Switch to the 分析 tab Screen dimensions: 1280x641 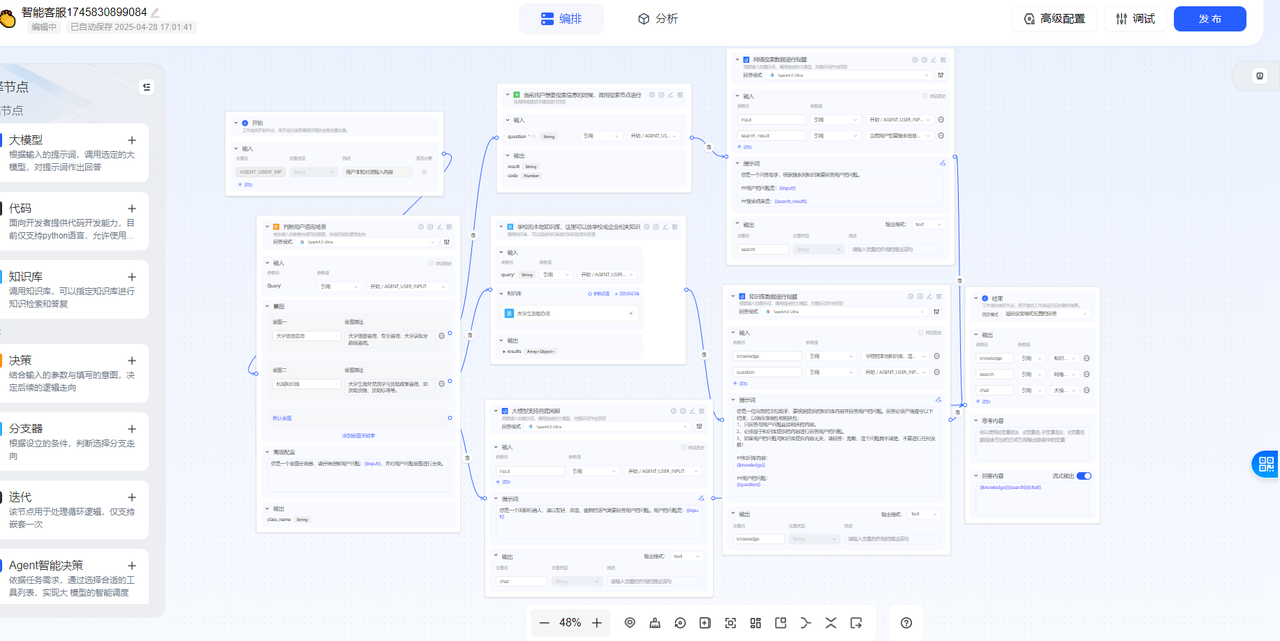pyautogui.click(x=657, y=18)
